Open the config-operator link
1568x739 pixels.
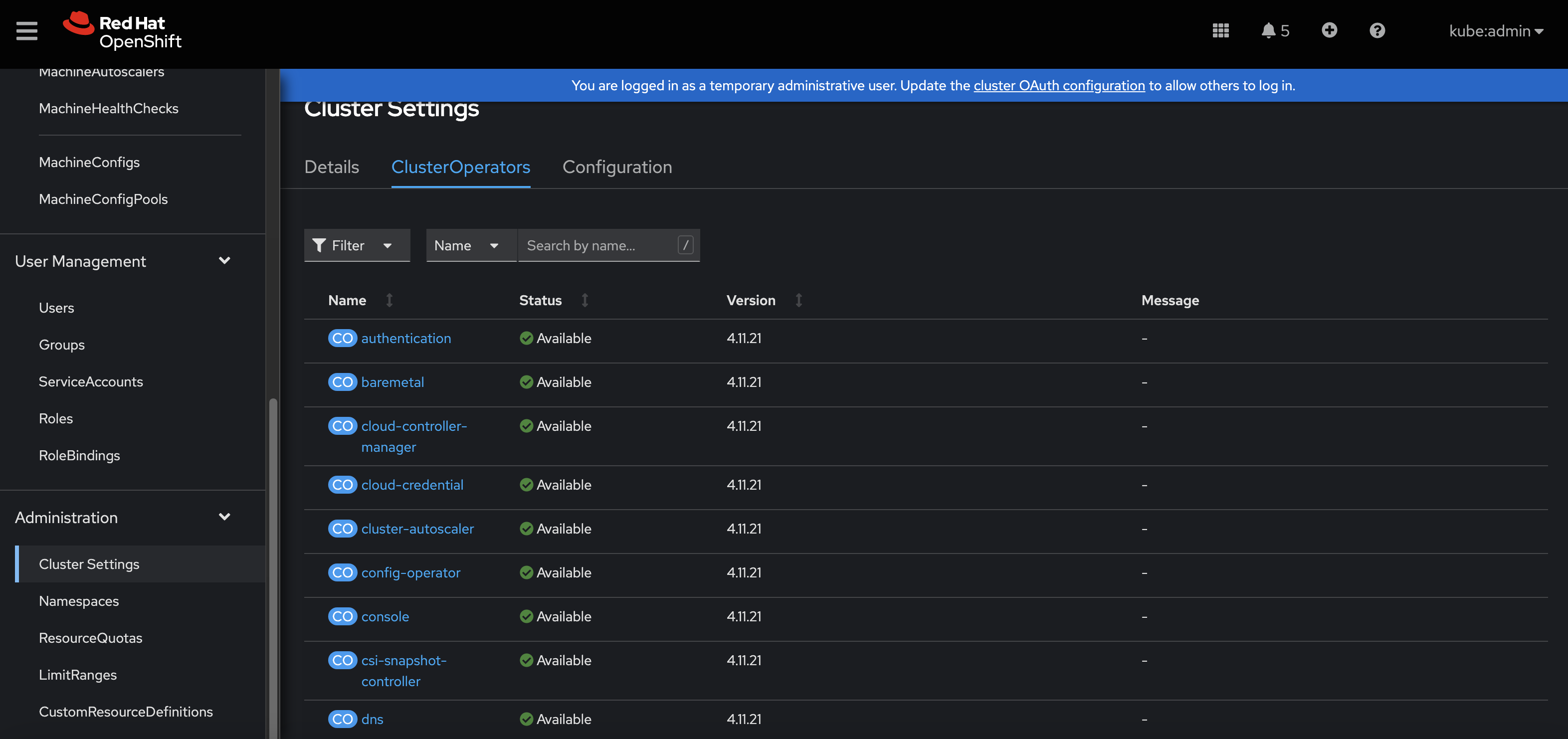[411, 573]
